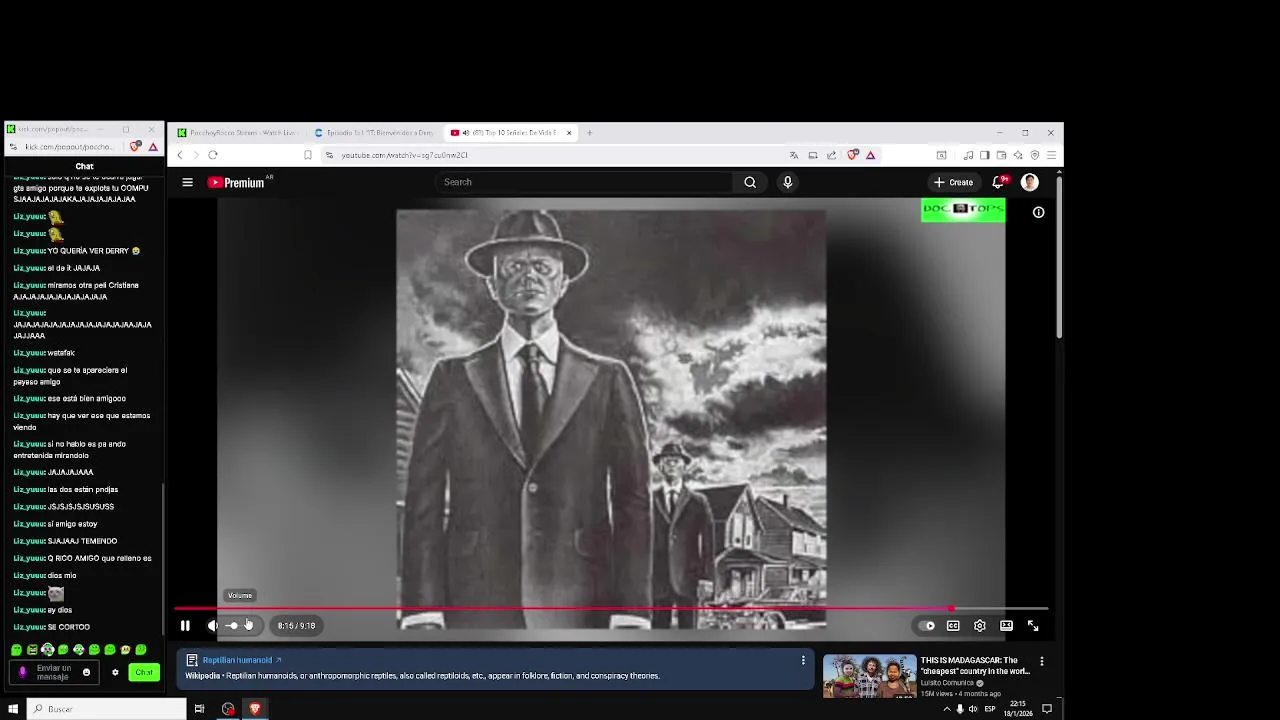Image resolution: width=1280 pixels, height=720 pixels.
Task: Open the translate page icon
Action: (794, 155)
